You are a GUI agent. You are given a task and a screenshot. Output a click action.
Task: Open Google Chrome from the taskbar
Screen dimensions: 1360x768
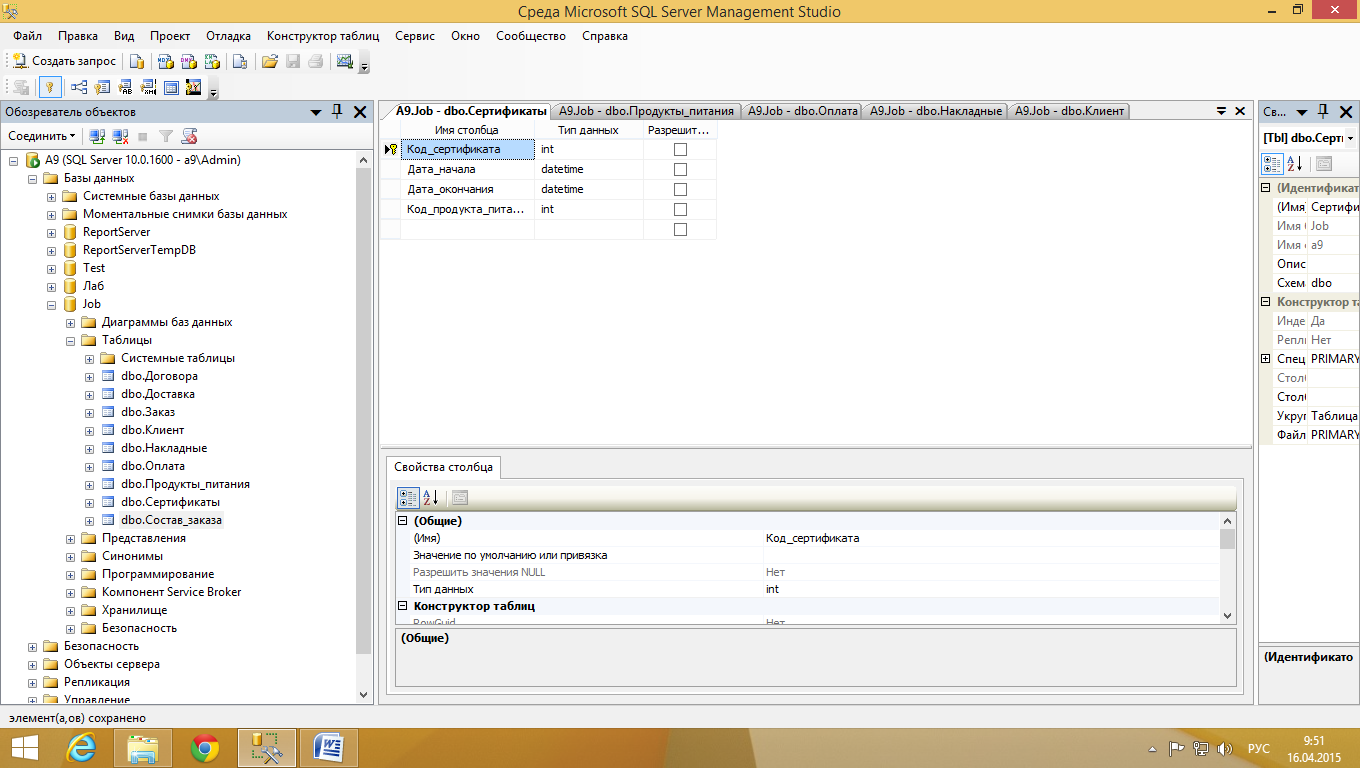pyautogui.click(x=205, y=747)
